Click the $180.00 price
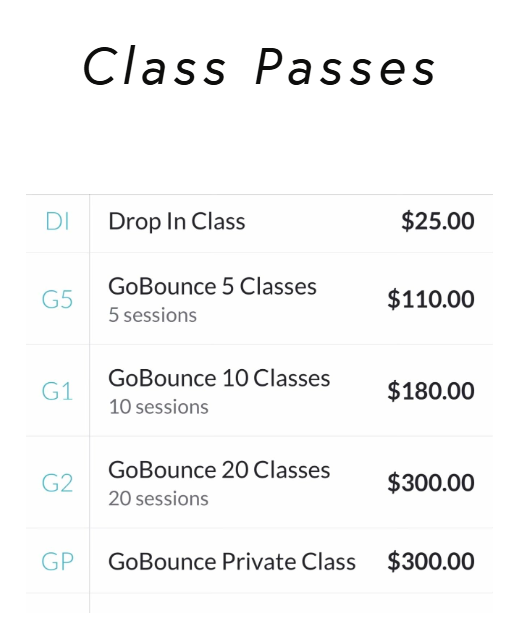 tap(431, 391)
